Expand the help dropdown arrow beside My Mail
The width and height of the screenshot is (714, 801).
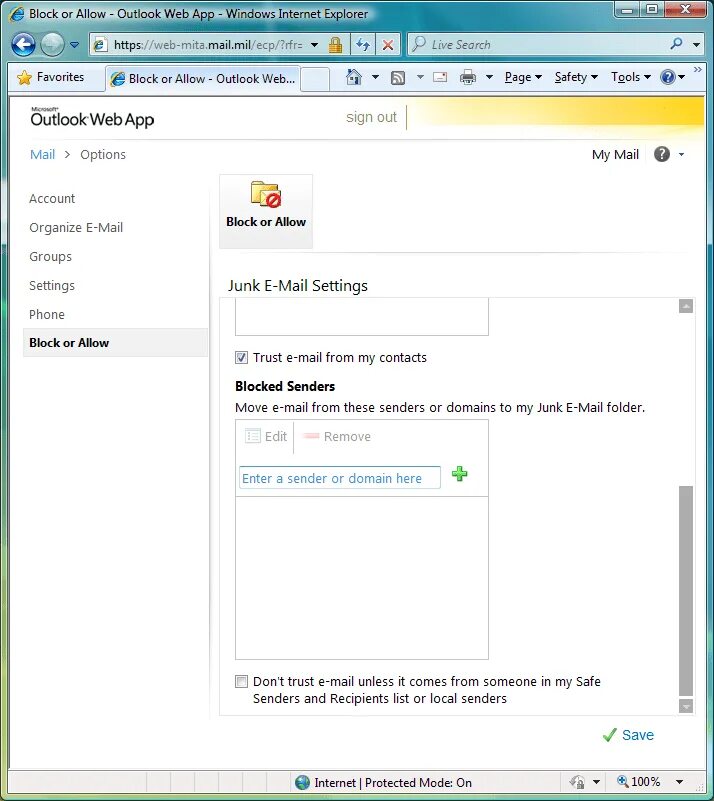coord(681,154)
